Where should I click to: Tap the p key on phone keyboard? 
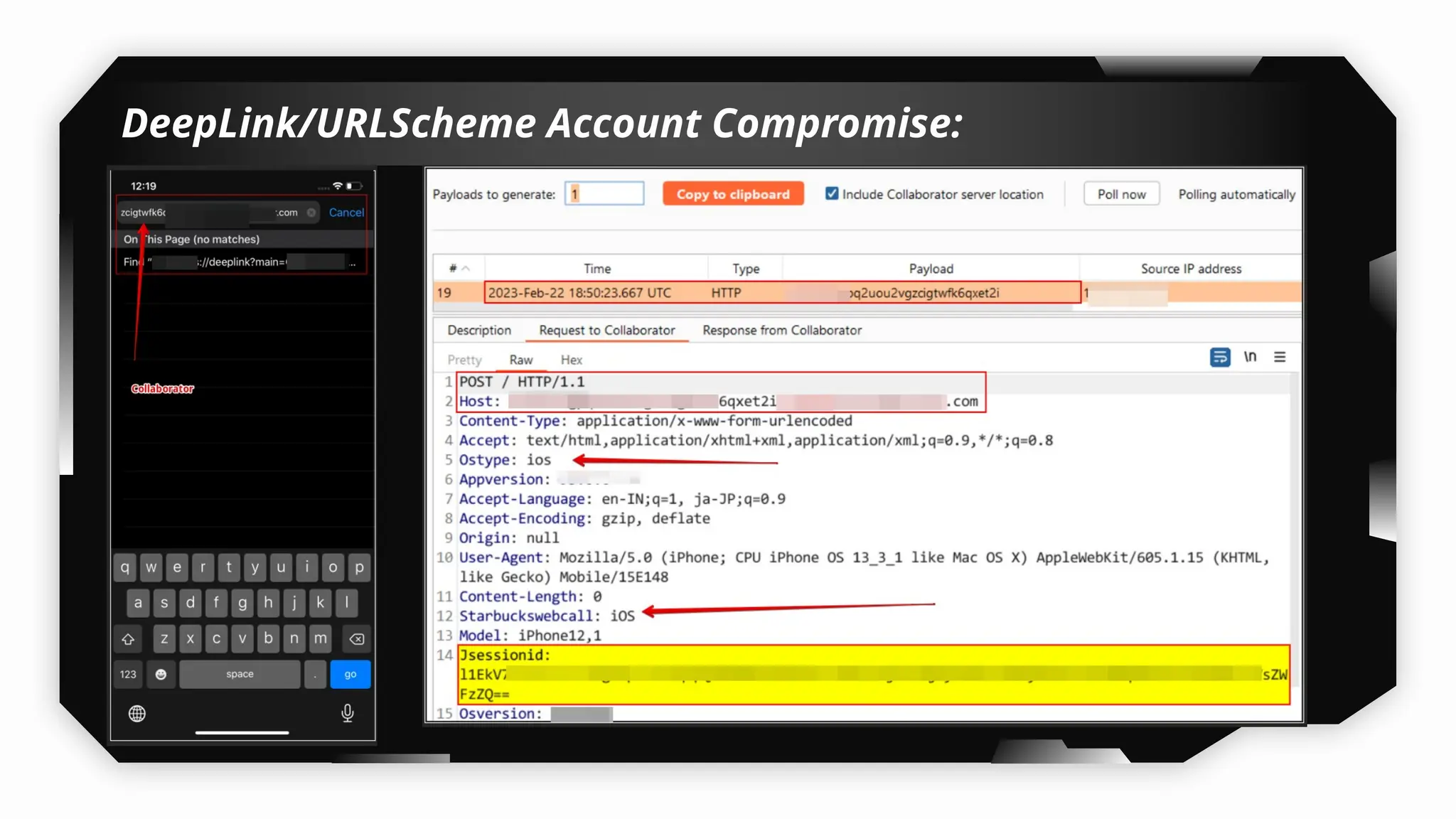(360, 567)
